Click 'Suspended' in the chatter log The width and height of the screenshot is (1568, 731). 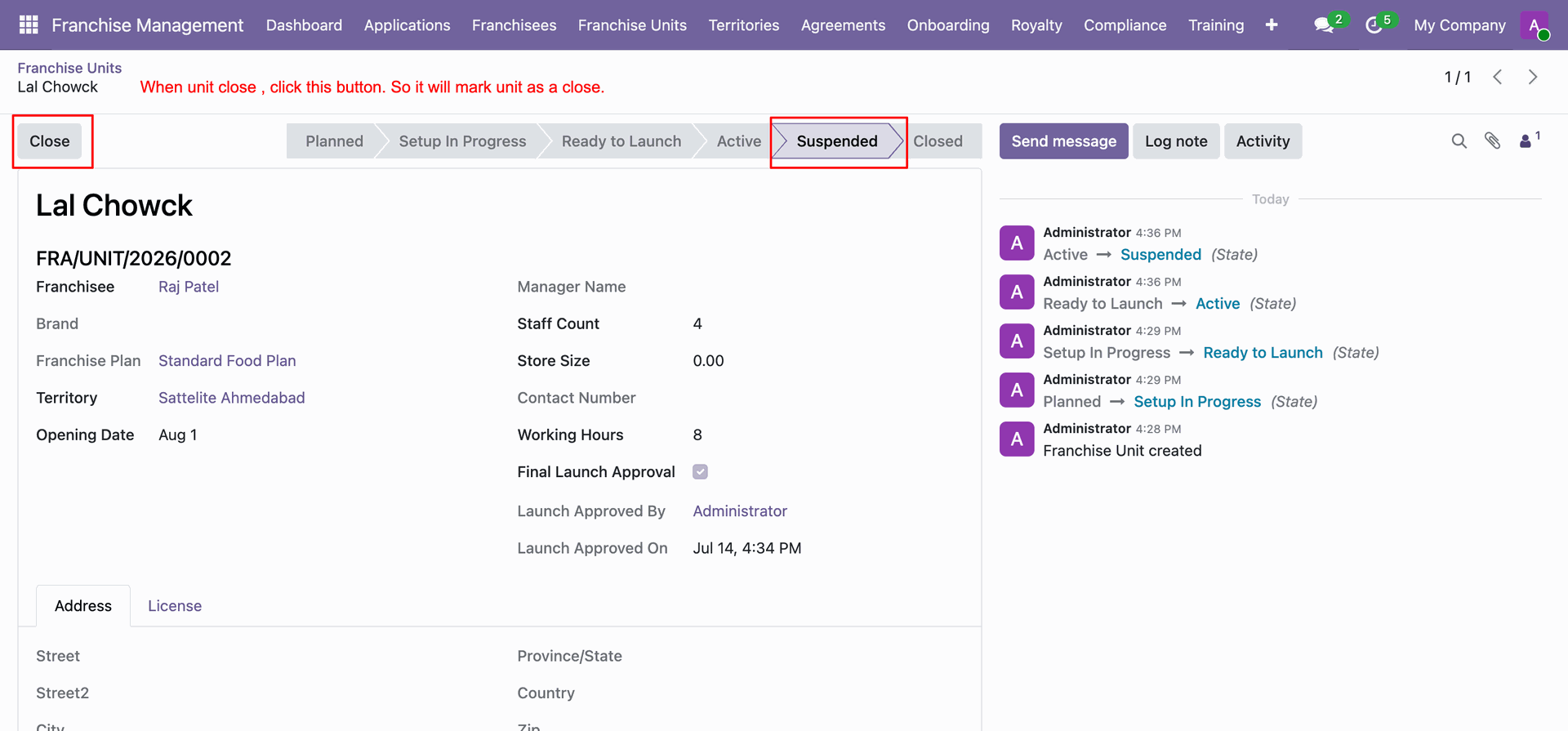click(1160, 254)
